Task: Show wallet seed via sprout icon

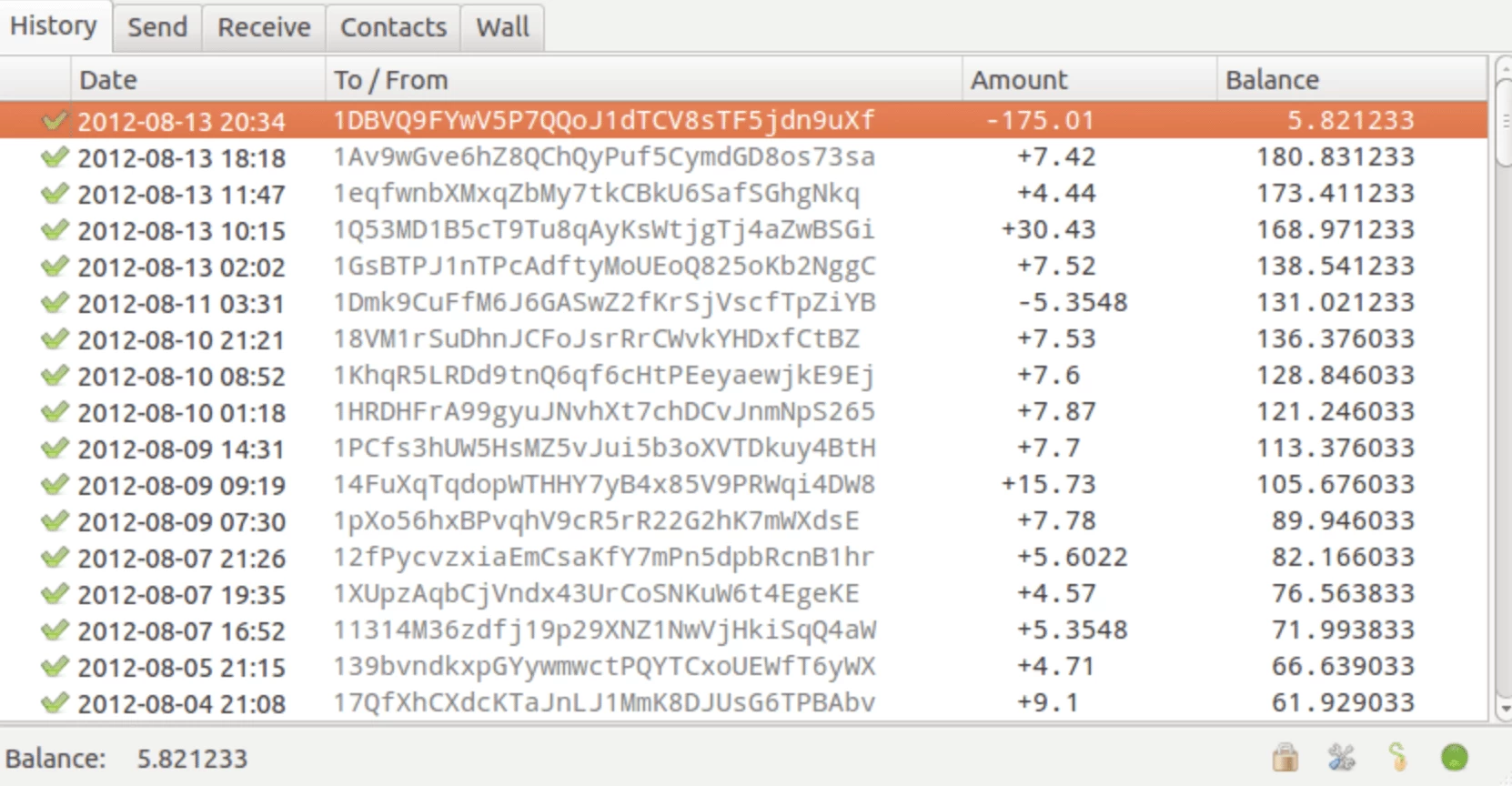Action: [x=1398, y=757]
